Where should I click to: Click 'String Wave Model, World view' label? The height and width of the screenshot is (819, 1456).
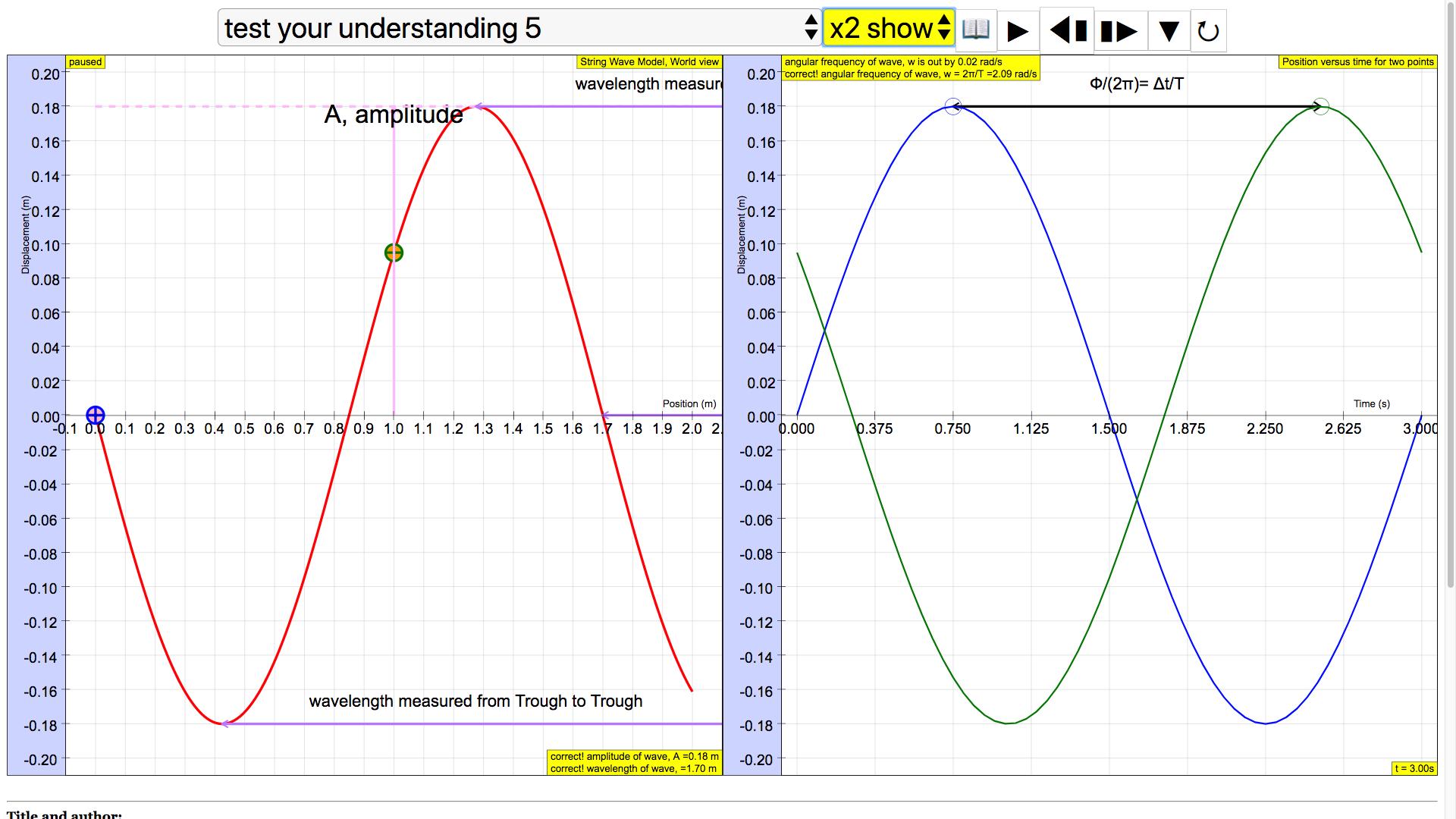pos(649,62)
